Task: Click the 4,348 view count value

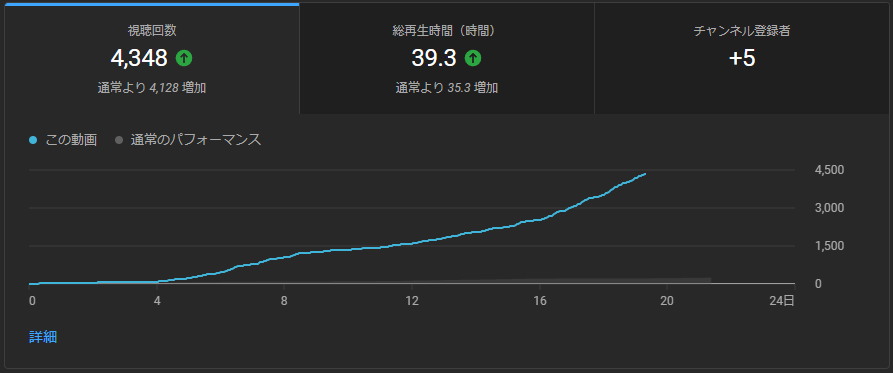Action: [x=139, y=58]
